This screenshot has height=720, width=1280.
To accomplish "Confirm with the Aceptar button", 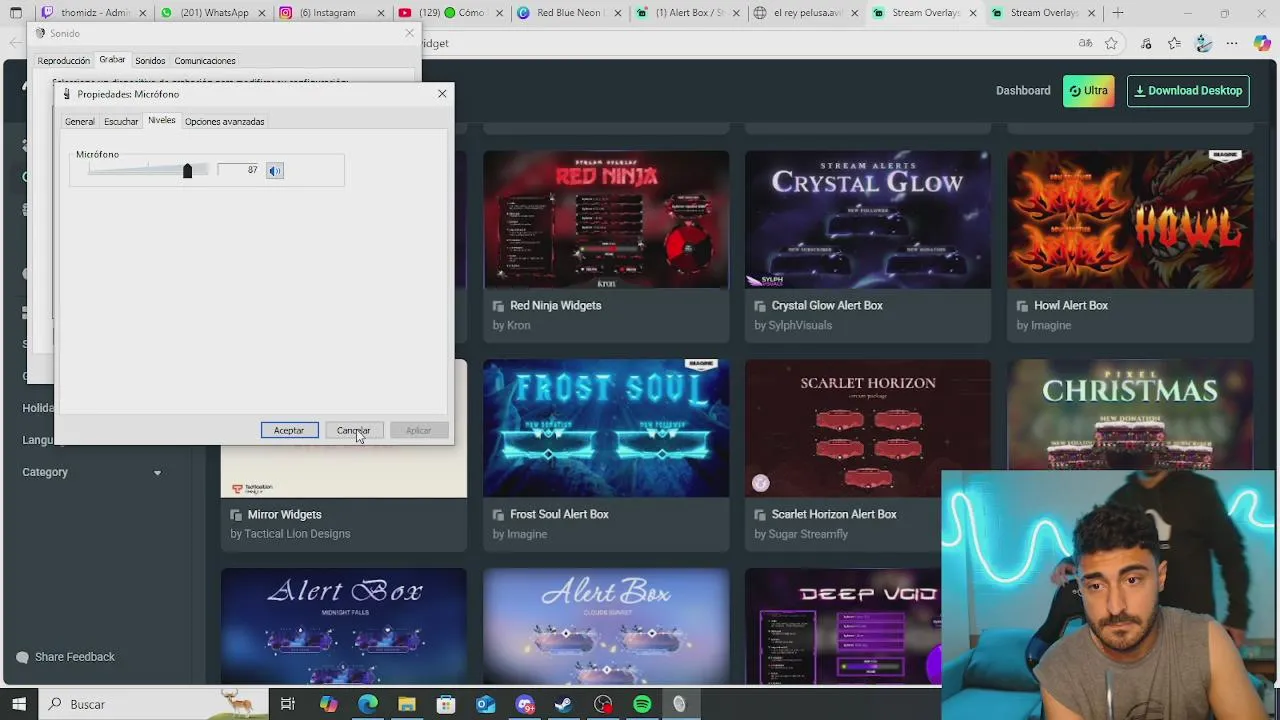I will pyautogui.click(x=289, y=430).
